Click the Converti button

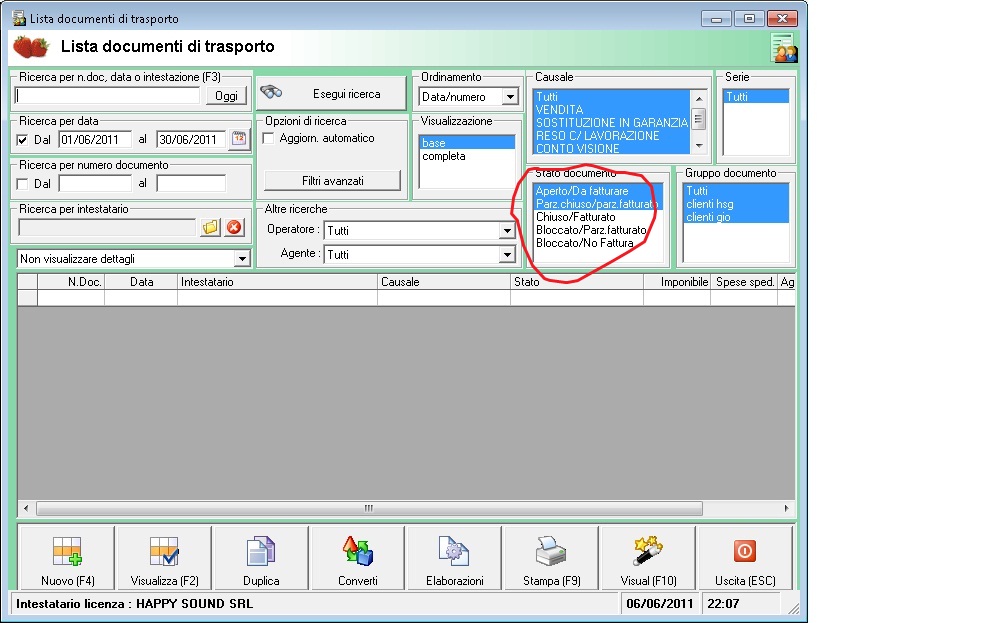[x=358, y=558]
